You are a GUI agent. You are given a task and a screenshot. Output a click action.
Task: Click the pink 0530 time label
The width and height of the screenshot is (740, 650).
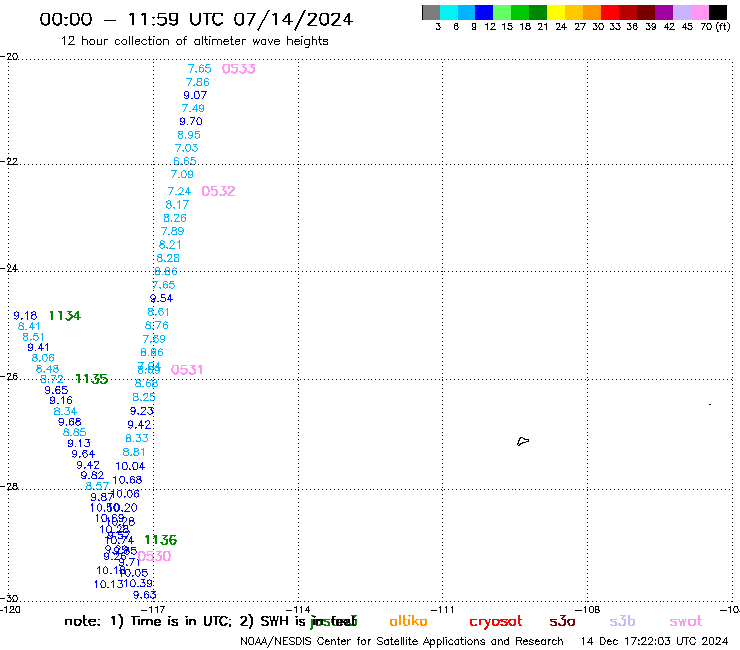point(155,556)
